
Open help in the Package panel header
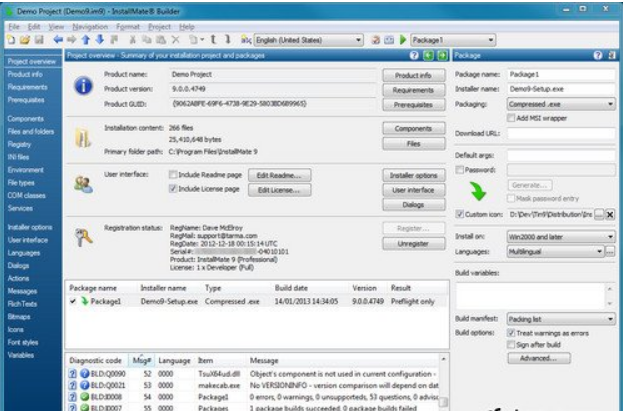[x=598, y=55]
